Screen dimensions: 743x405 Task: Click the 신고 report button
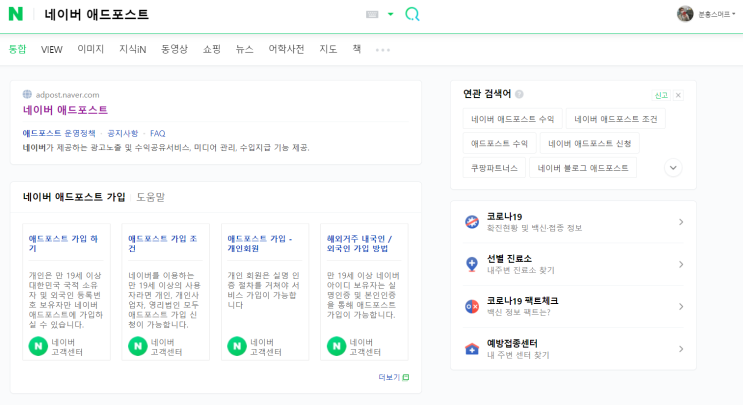pyautogui.click(x=661, y=95)
